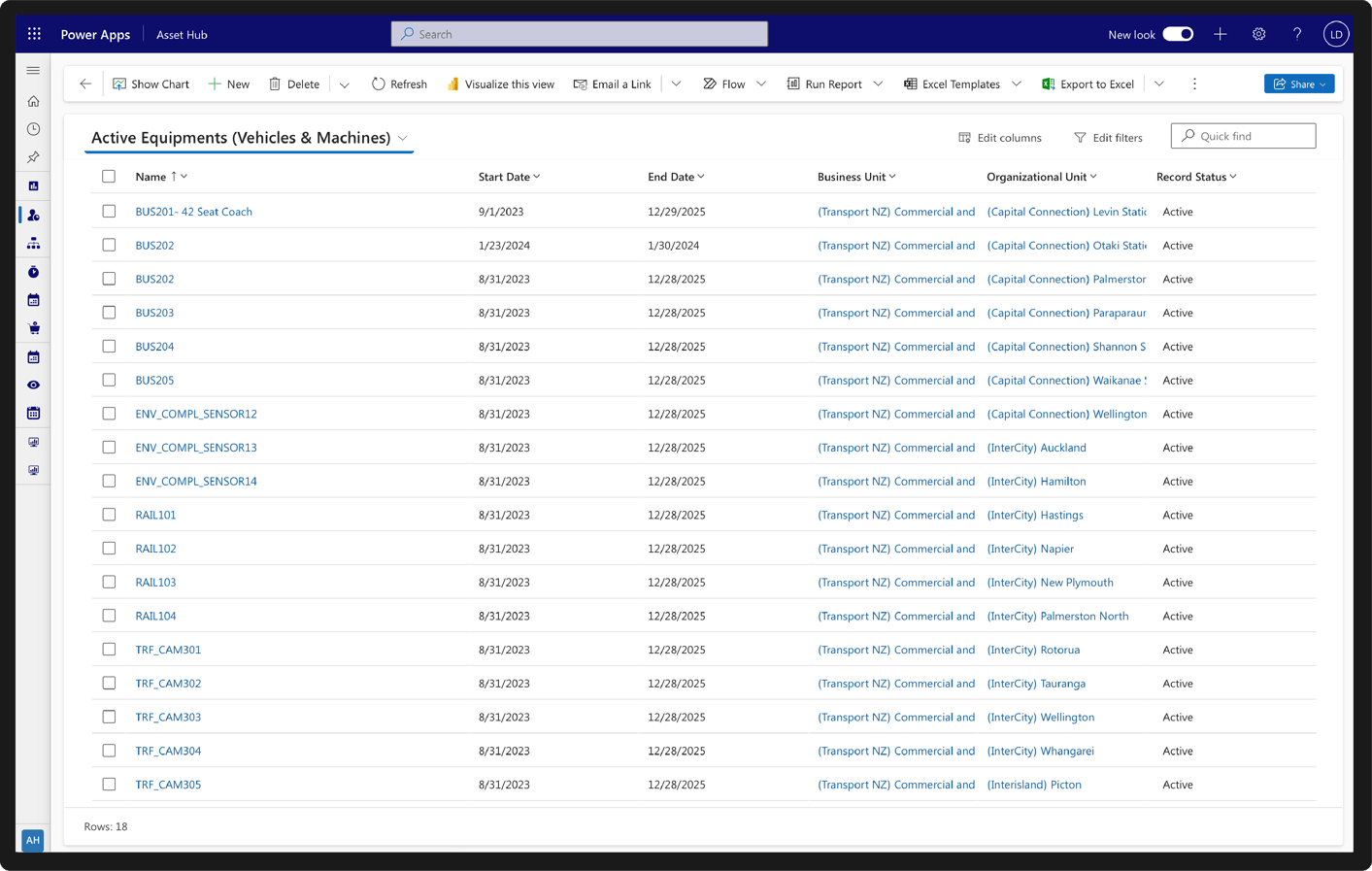
Task: Open the Record Status column dropdown
Action: coord(1233,177)
